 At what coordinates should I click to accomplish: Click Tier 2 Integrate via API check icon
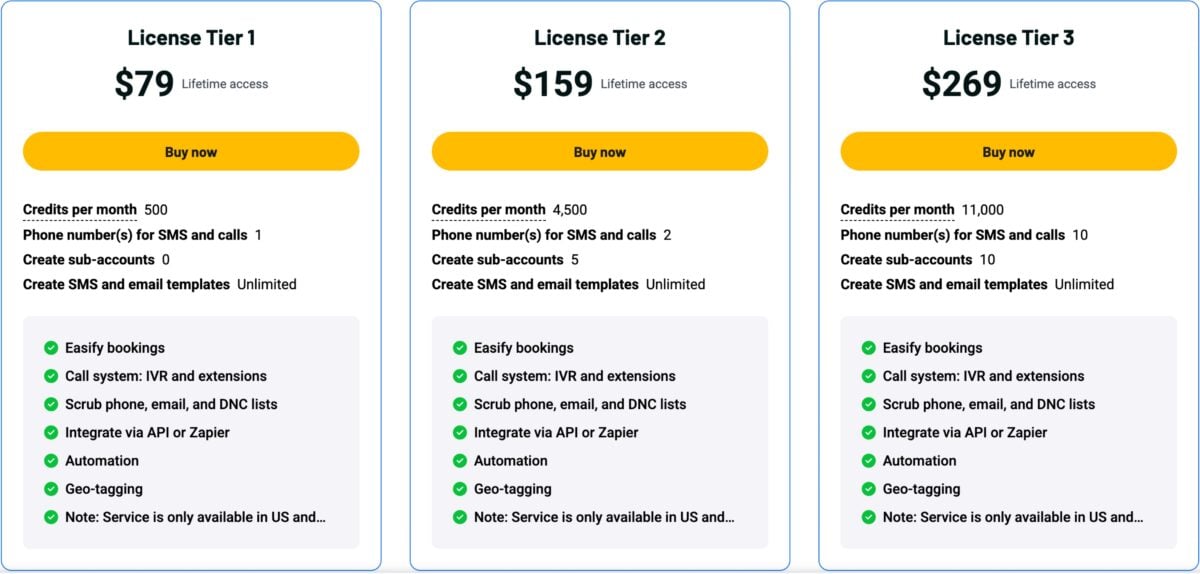pos(460,433)
